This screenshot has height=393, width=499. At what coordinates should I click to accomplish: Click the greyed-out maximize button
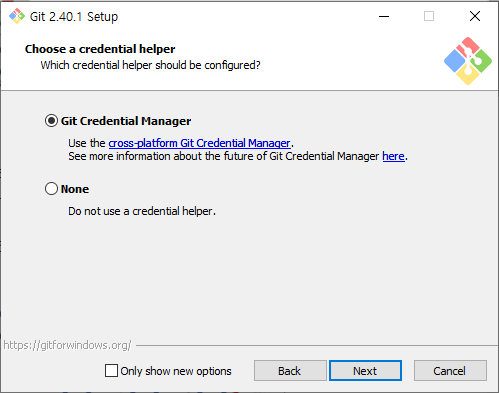click(429, 16)
